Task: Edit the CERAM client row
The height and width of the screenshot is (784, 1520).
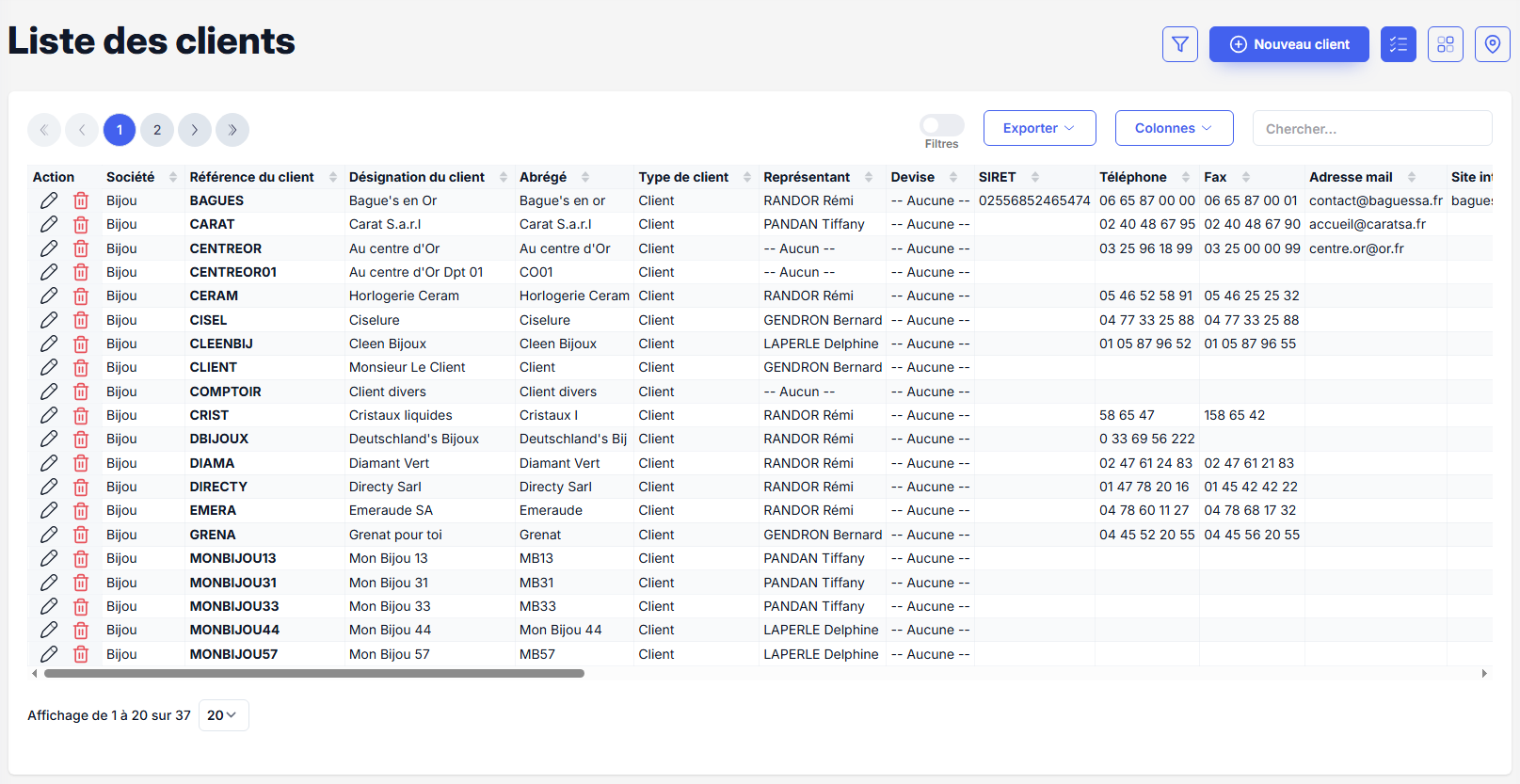Action: [x=49, y=296]
